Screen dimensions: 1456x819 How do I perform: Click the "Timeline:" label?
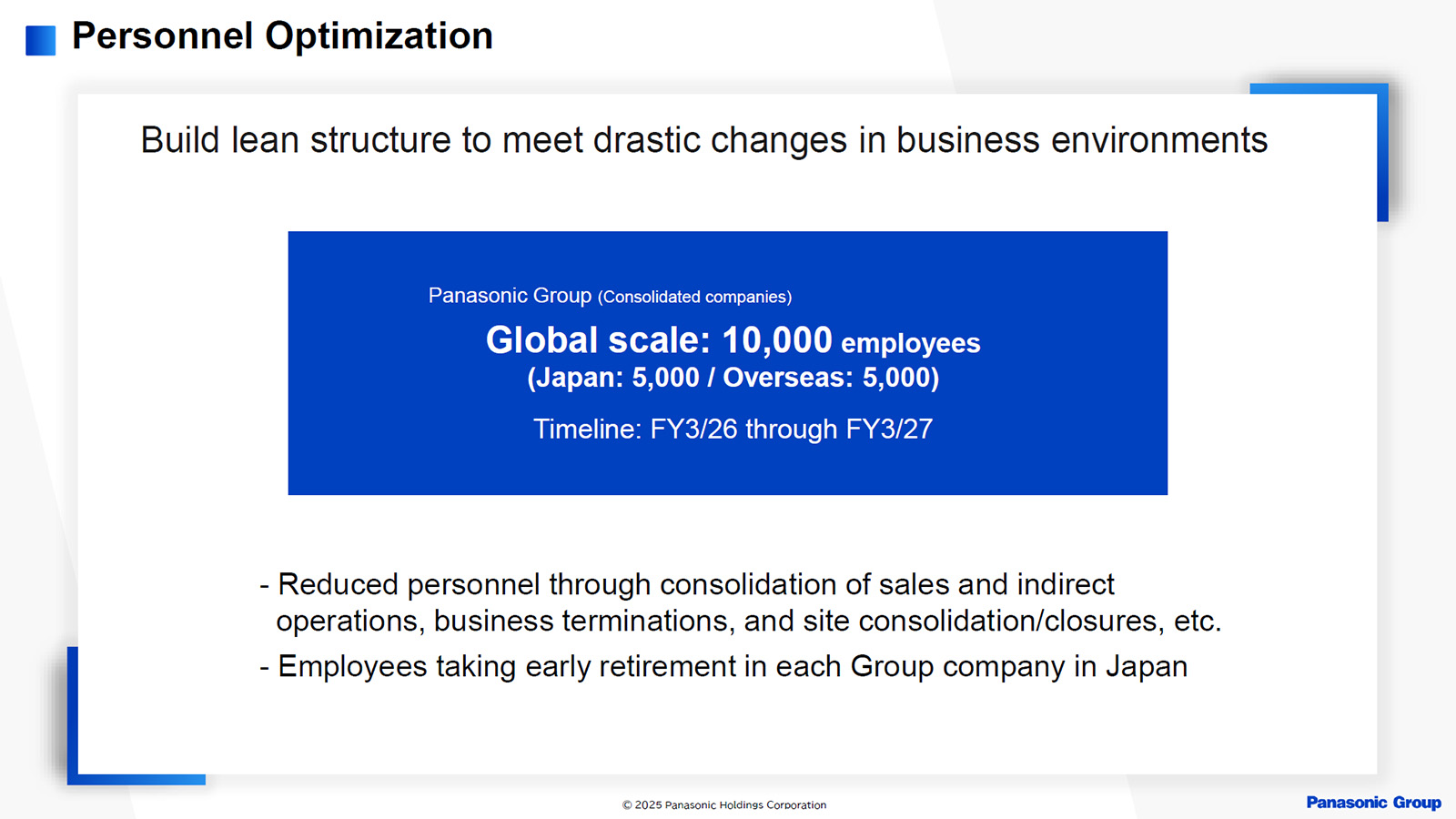pyautogui.click(x=588, y=429)
